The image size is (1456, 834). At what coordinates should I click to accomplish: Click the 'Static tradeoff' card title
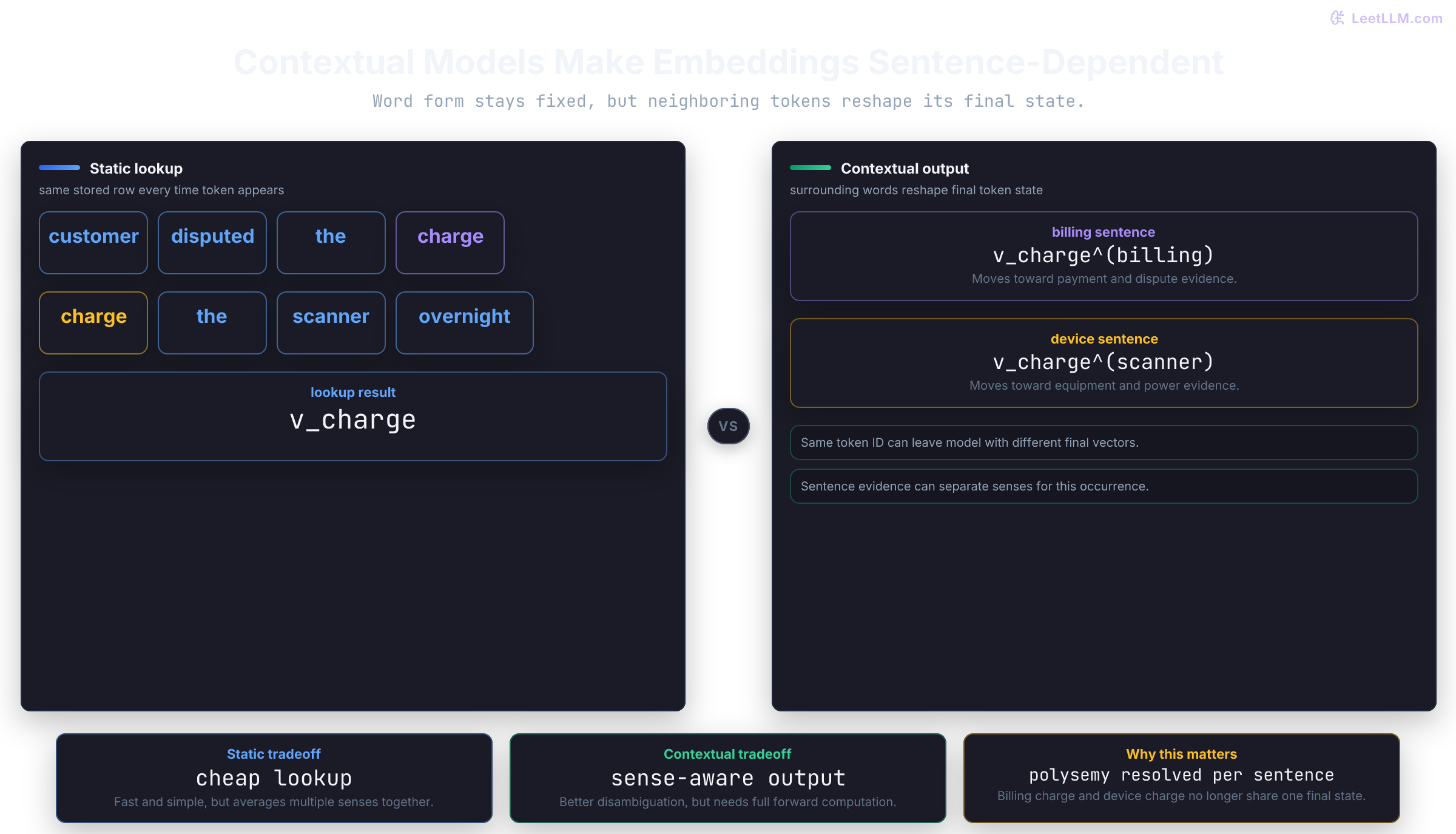[x=274, y=754]
